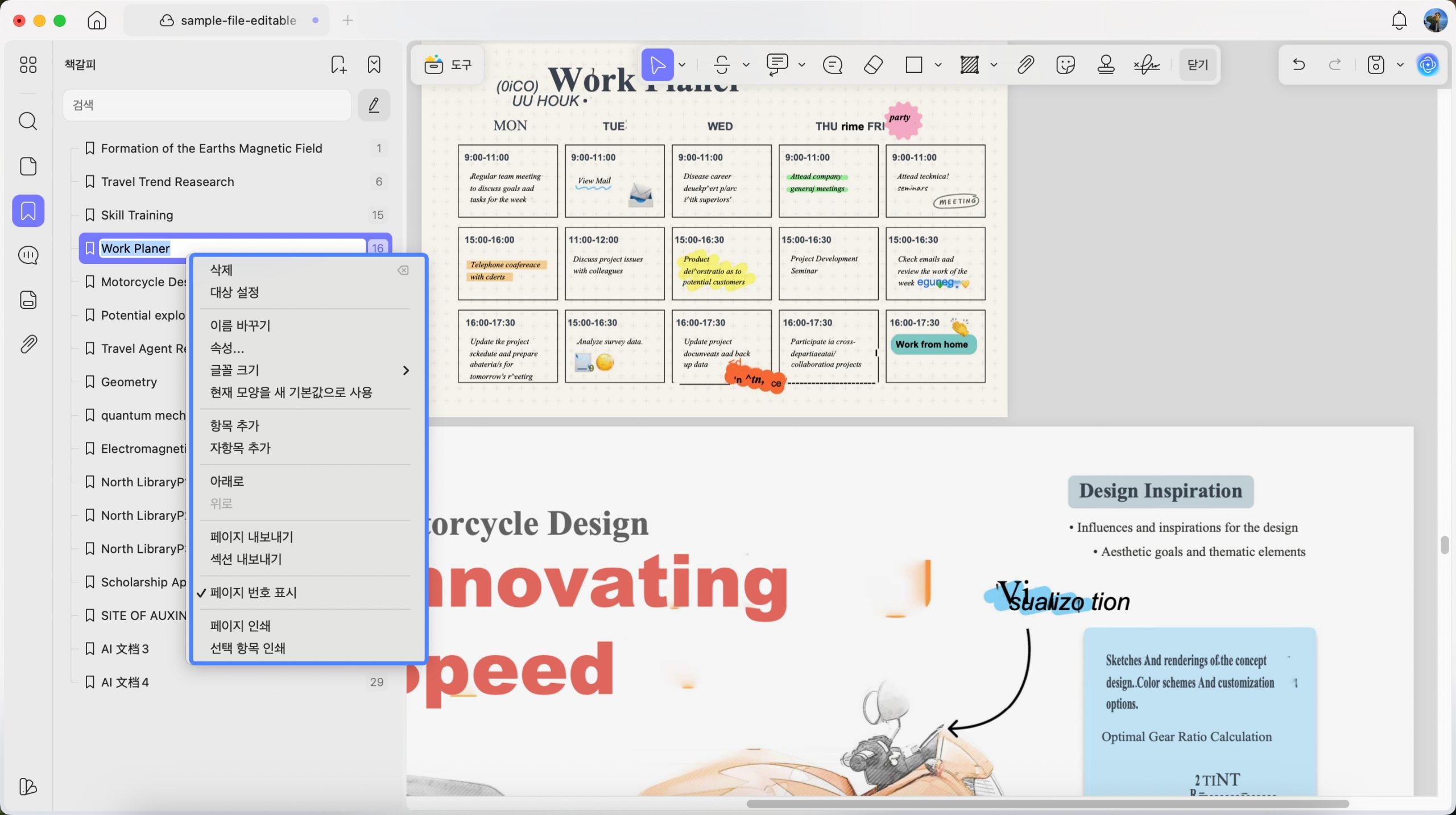Image resolution: width=1456 pixels, height=815 pixels.
Task: Expand the 글꼴 크기 submenu arrow
Action: 406,370
